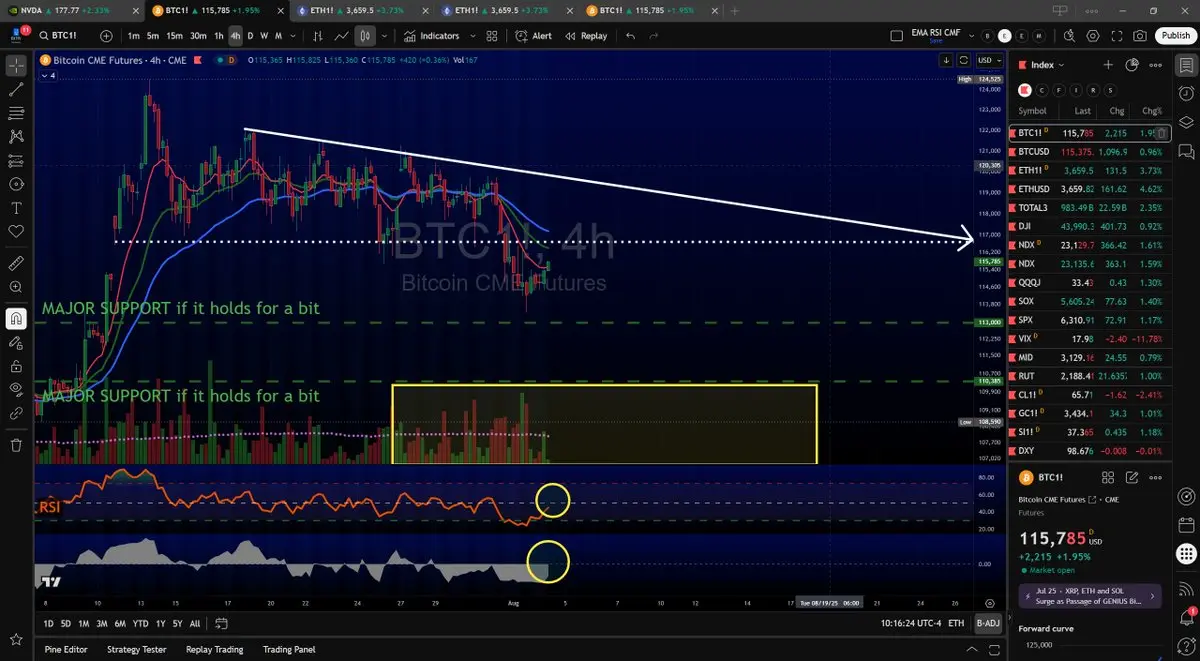1200x661 pixels.
Task: Select VIX row in the watchlist
Action: (x=1090, y=339)
